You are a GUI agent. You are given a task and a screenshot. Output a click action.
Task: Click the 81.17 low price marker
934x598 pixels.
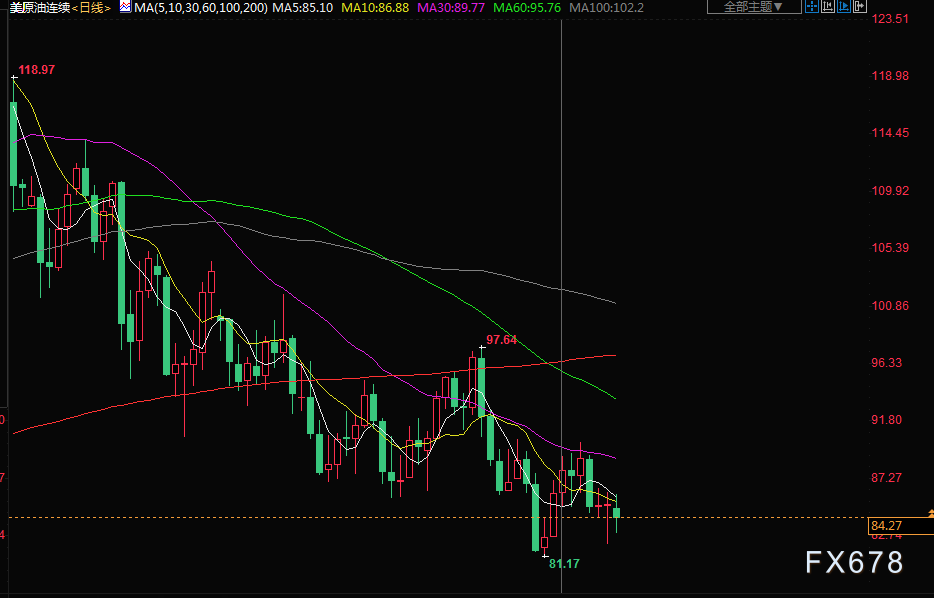564,564
